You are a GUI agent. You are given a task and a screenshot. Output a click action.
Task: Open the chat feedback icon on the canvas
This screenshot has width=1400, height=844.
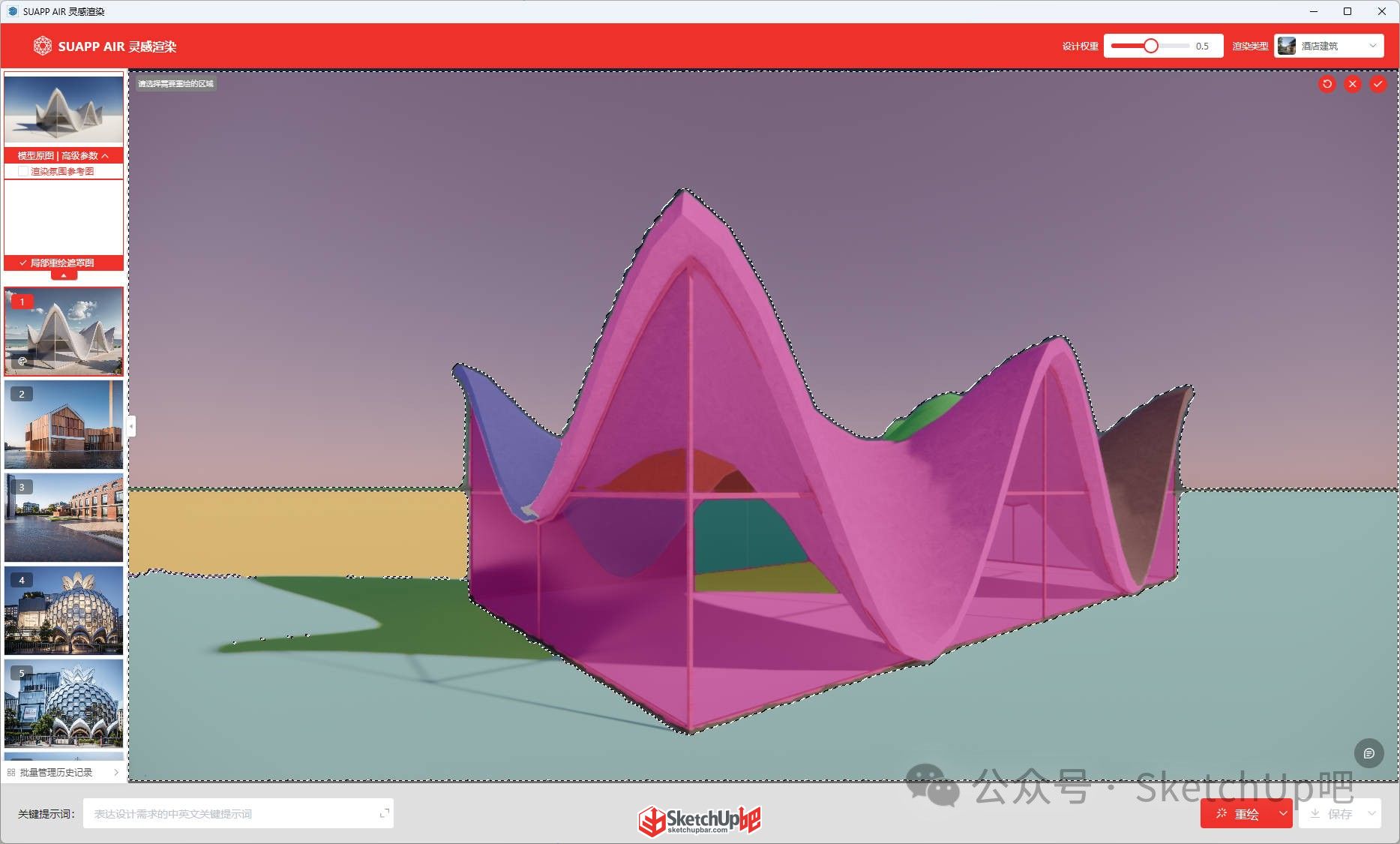coord(1369,753)
